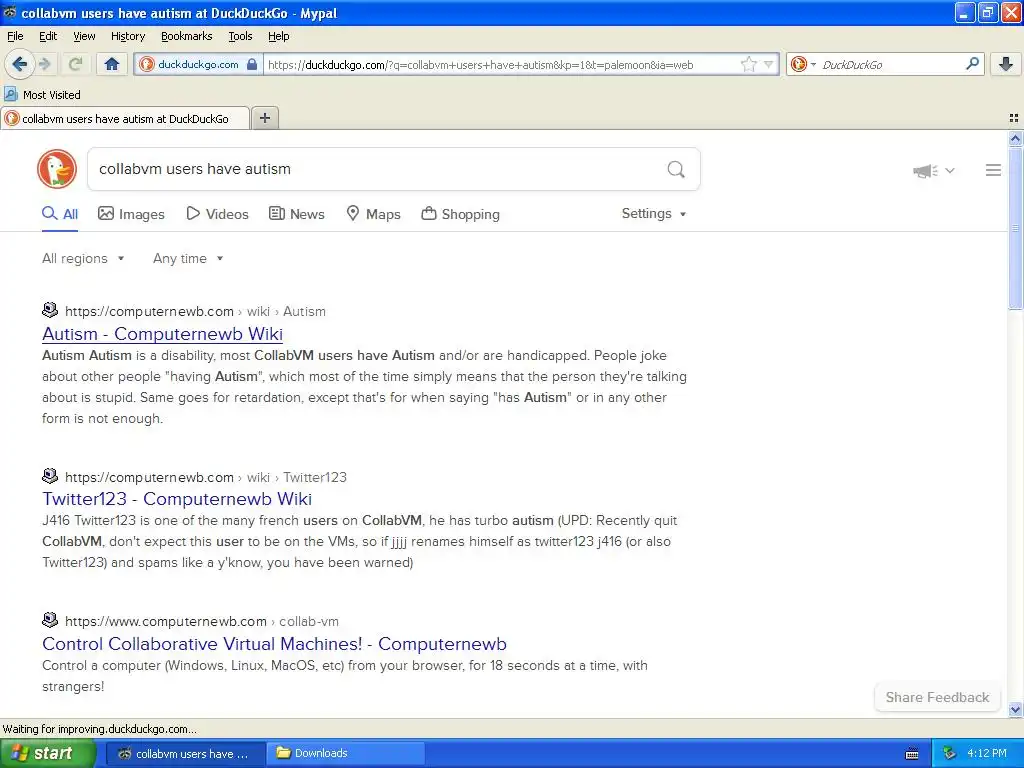Click the Mypal title bar icon
Screen dimensions: 1024x768
click(x=9, y=12)
